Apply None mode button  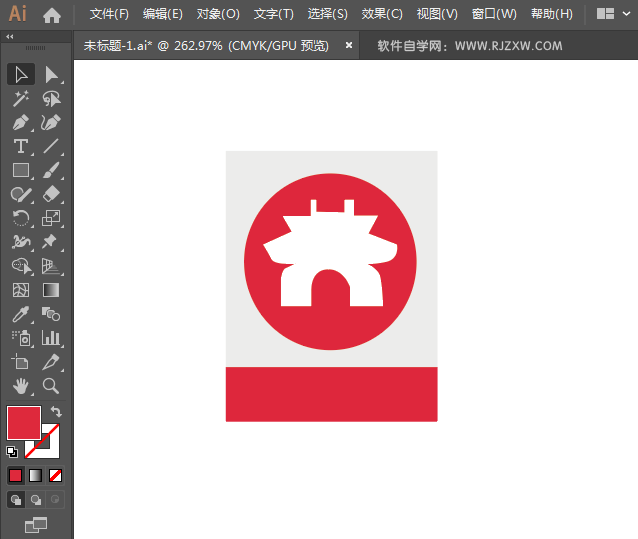[55, 476]
